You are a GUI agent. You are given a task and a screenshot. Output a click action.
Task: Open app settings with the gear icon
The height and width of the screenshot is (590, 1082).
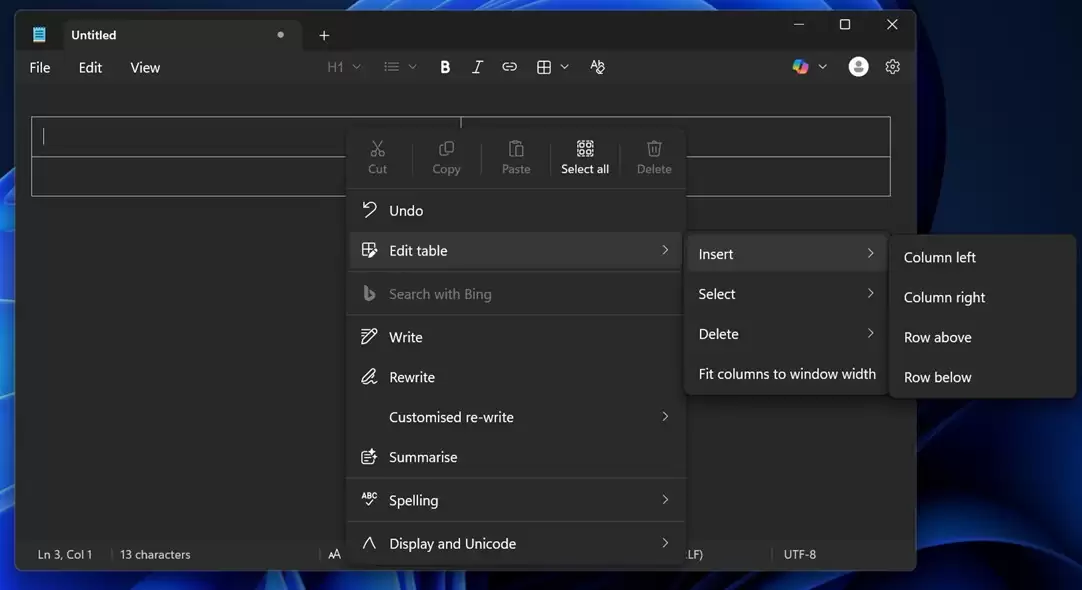(892, 66)
